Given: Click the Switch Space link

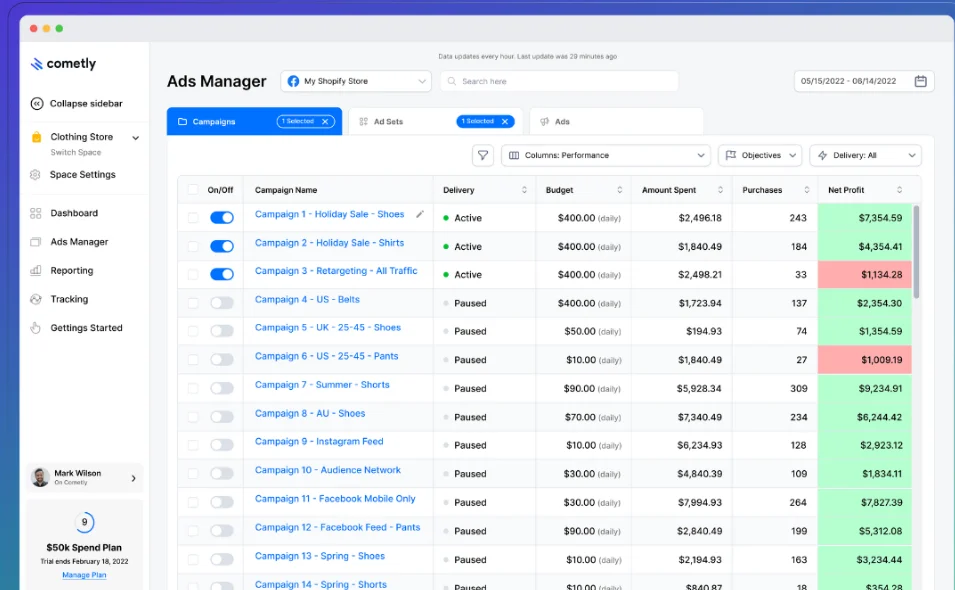Looking at the screenshot, I should point(76,152).
